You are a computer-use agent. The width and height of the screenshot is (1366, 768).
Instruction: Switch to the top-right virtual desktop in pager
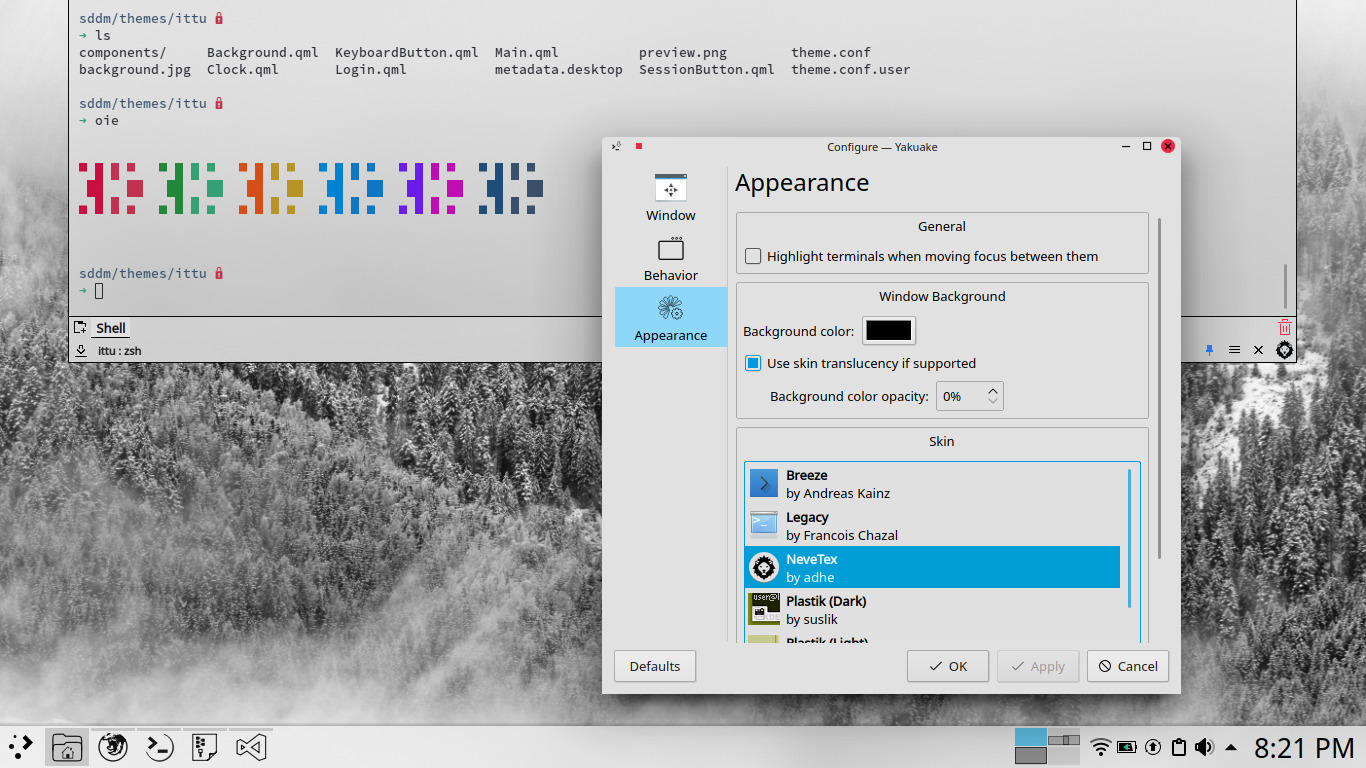[1064, 737]
